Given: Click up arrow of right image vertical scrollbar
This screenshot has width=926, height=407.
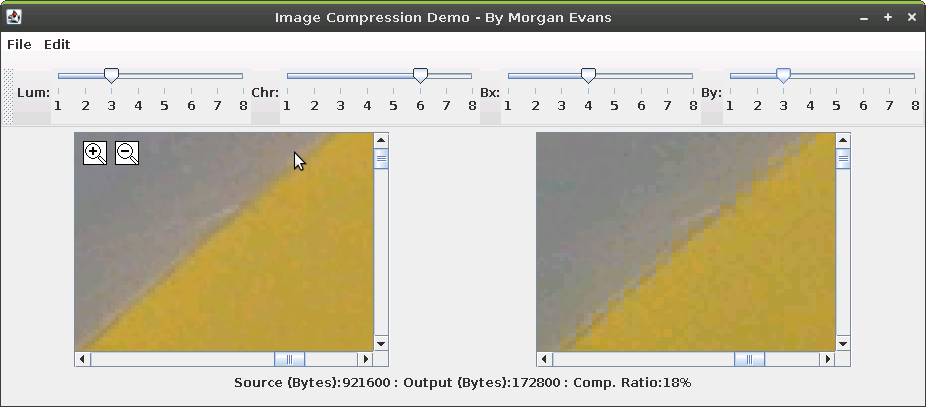Looking at the screenshot, I should point(843,140).
